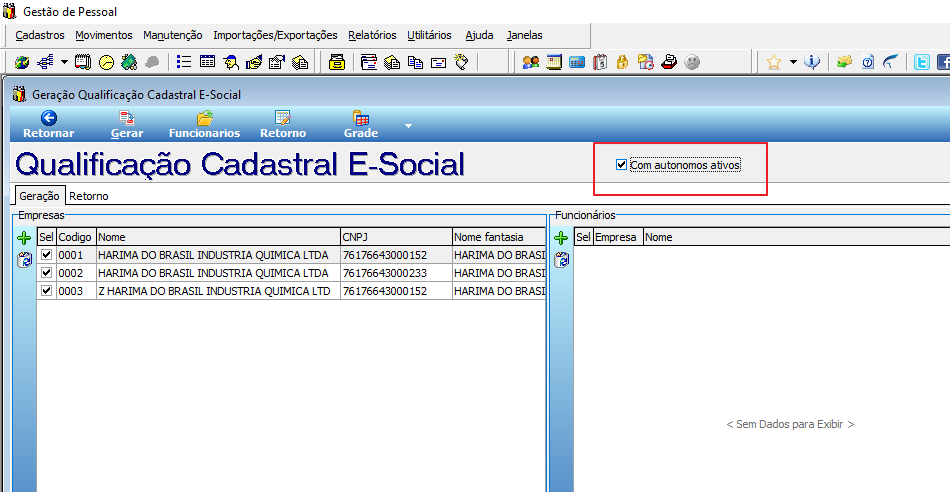
Task: Open the Movimentos menu
Action: (104, 35)
